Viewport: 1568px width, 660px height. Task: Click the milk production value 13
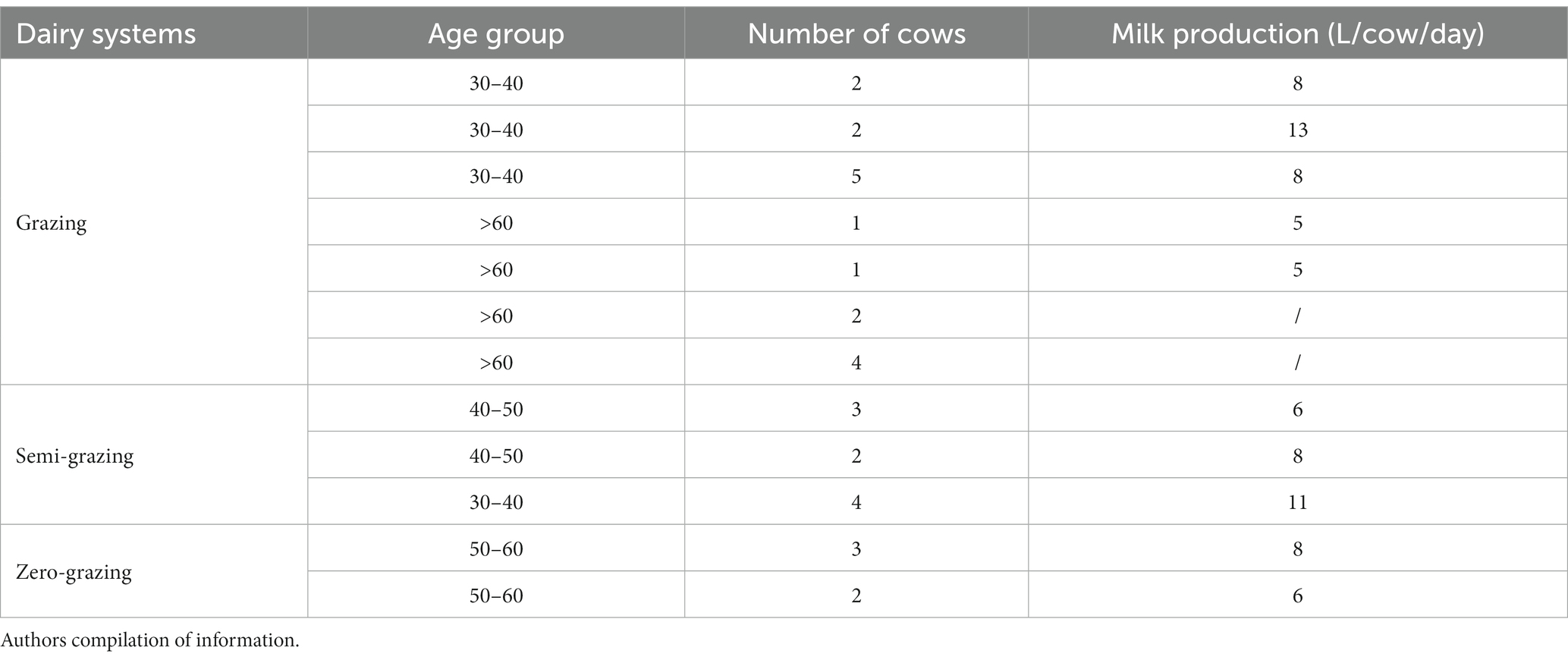pyautogui.click(x=1298, y=130)
